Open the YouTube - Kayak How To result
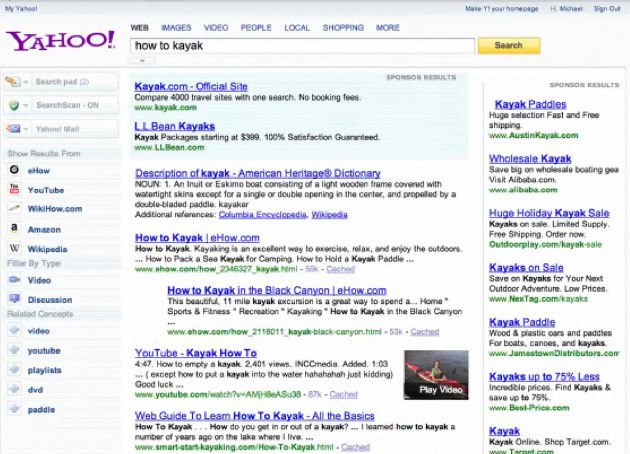This screenshot has height=454, width=630. (x=196, y=353)
